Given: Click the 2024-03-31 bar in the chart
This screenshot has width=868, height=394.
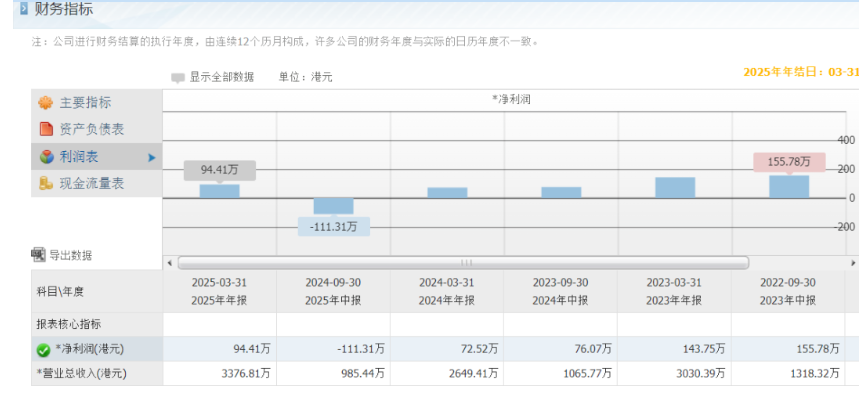Looking at the screenshot, I should click(447, 193).
